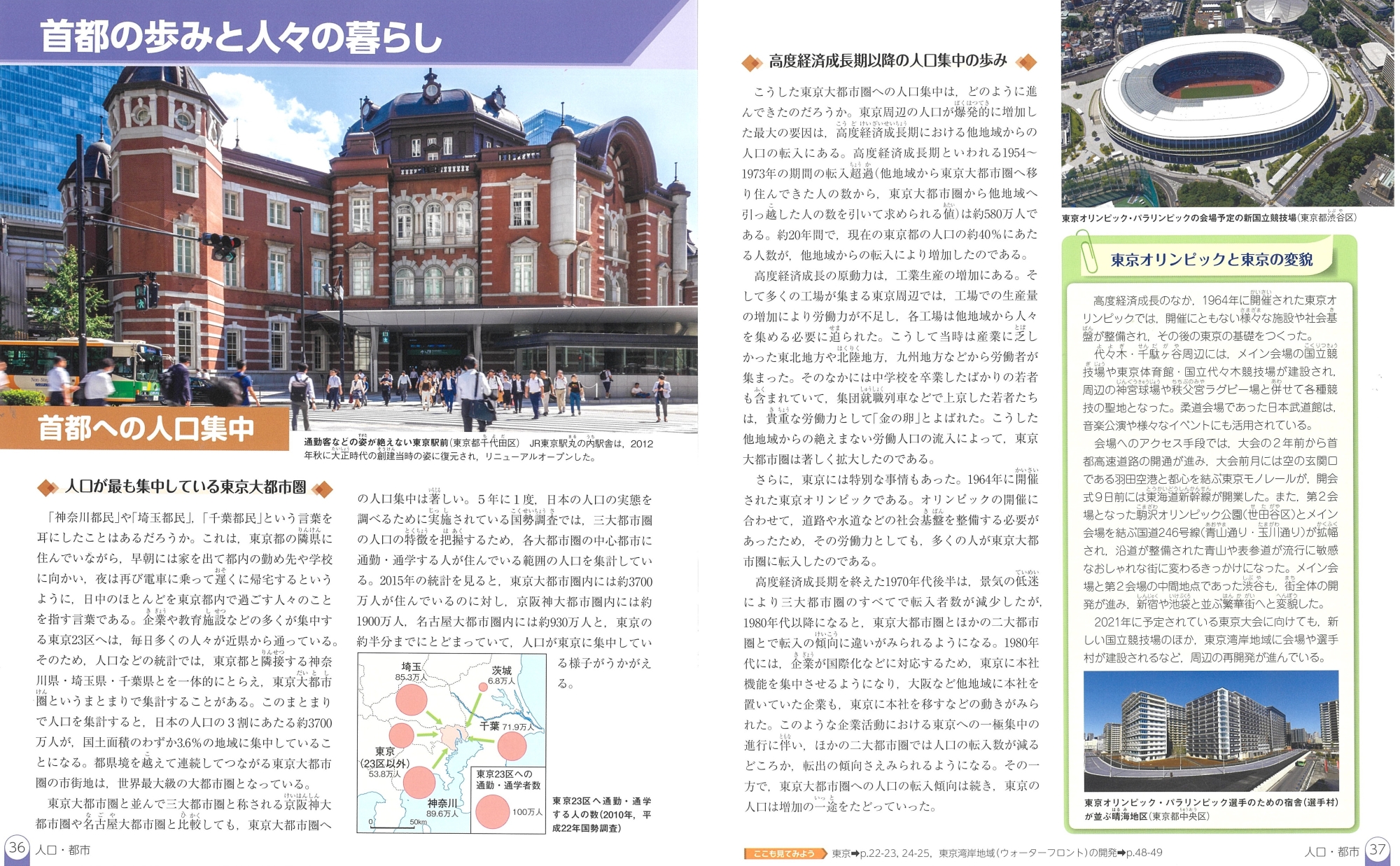Follow the reference to ウォーターフロント開発 p.48-49

click(1051, 853)
